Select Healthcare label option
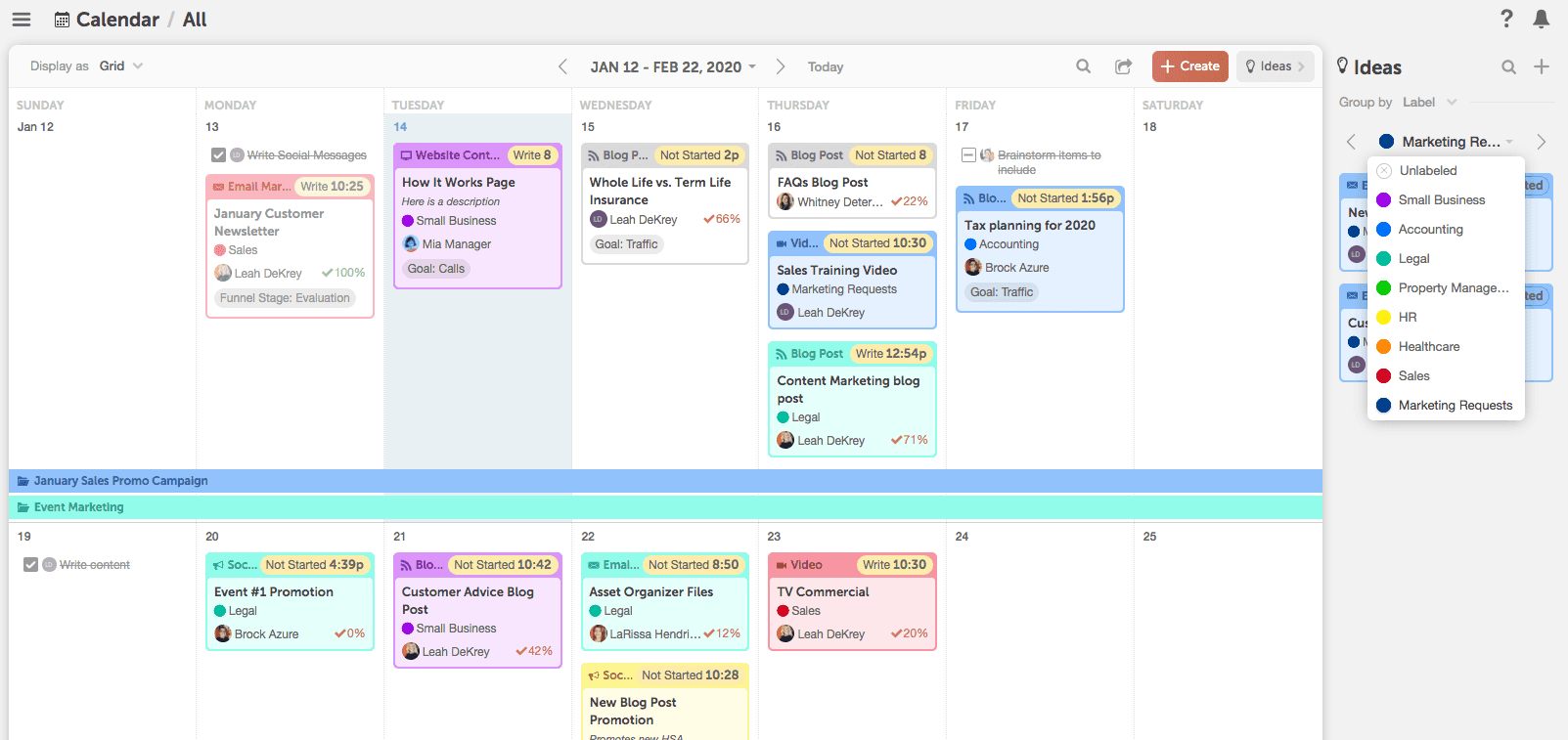Viewport: 1568px width, 740px height. point(1446,346)
